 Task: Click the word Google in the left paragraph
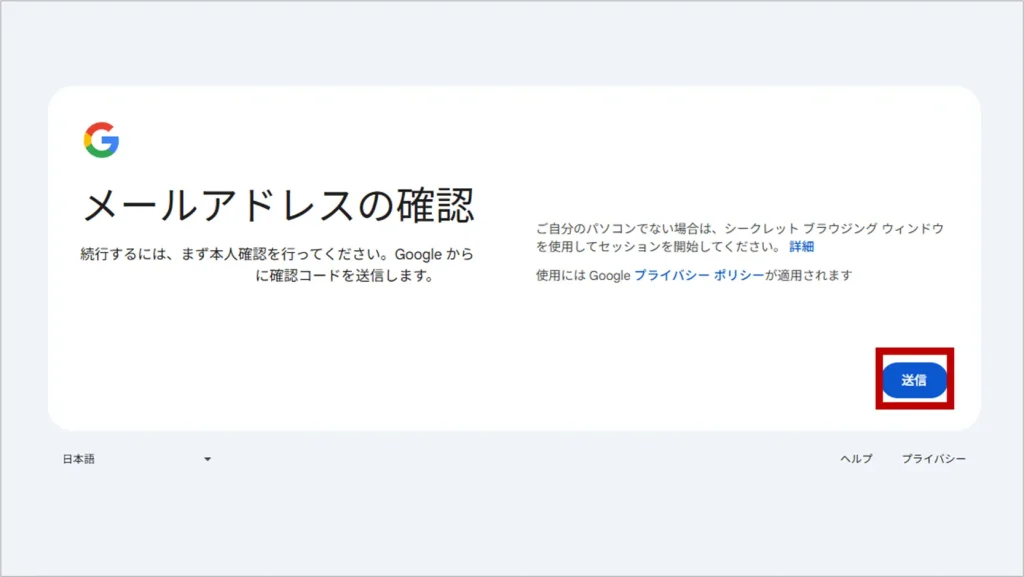click(417, 254)
